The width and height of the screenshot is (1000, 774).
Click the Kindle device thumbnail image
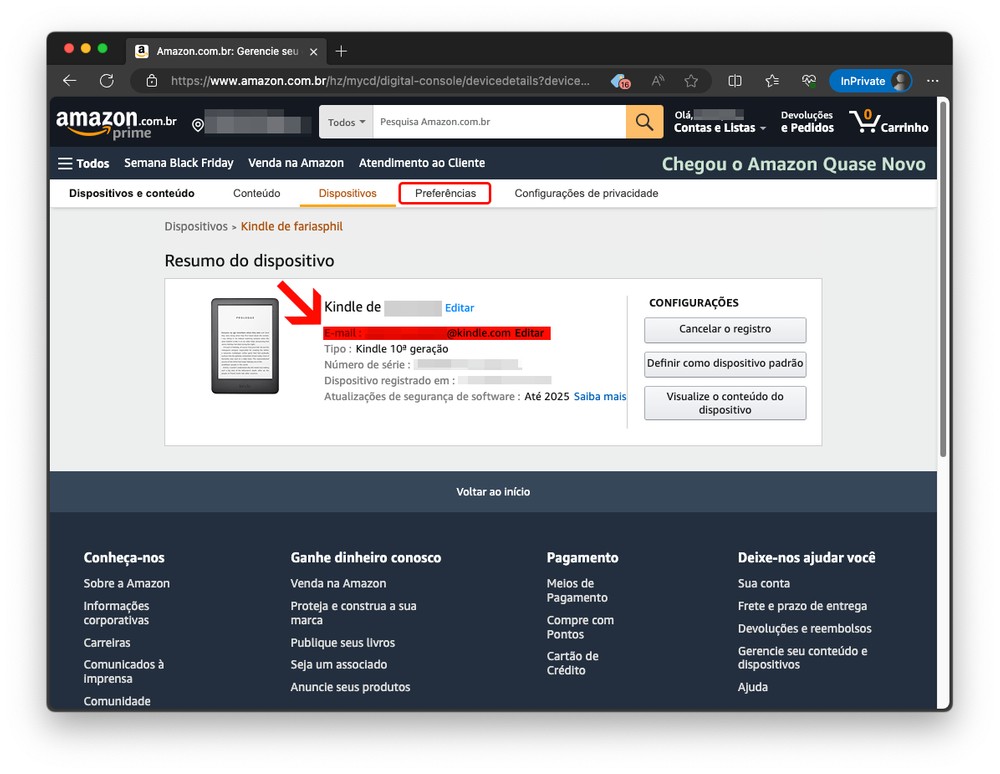[244, 345]
